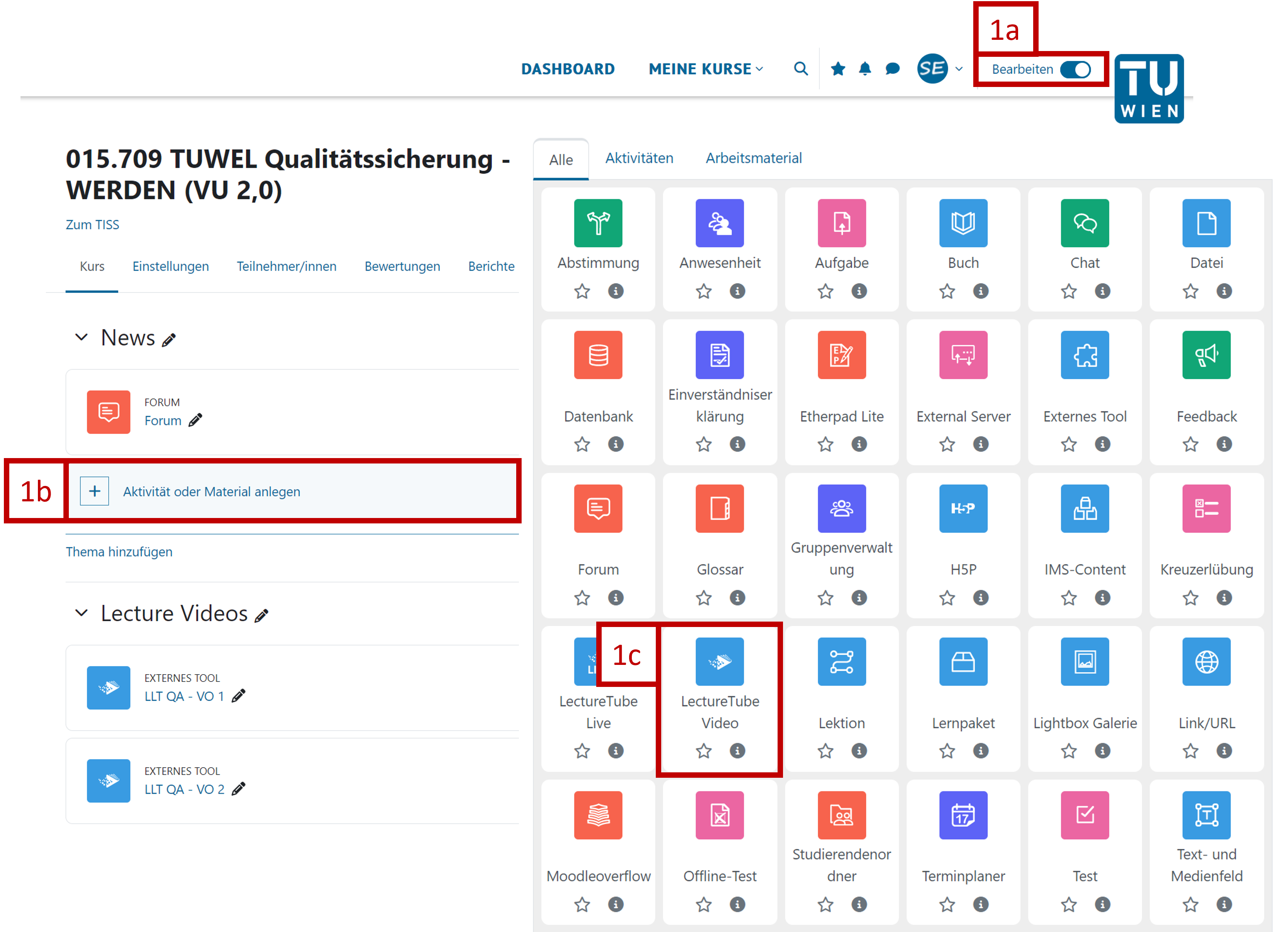Edit the News section title pencil
Viewport: 1288px width, 932px height.
tap(169, 340)
